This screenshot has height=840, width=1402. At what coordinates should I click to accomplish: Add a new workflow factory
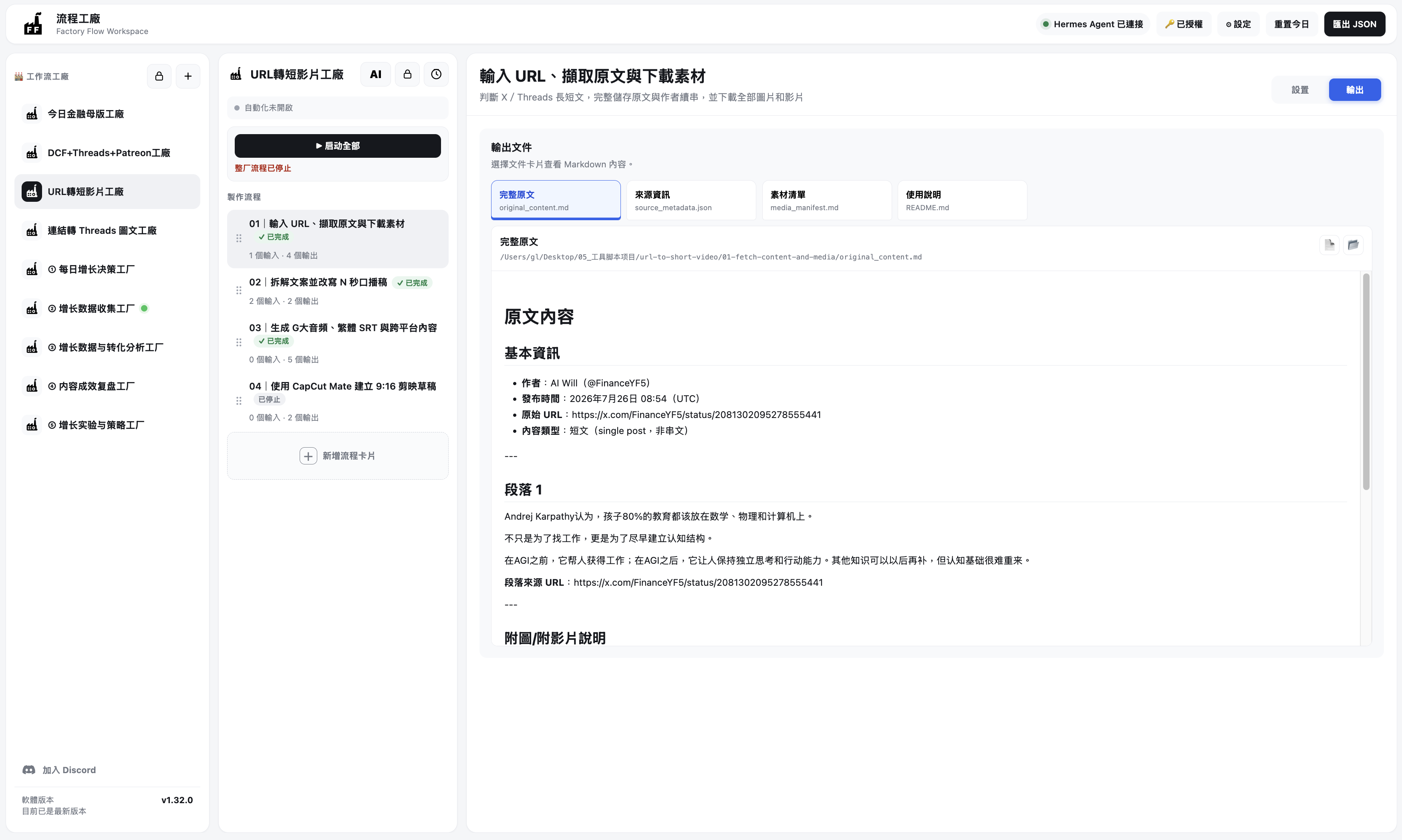[x=188, y=76]
